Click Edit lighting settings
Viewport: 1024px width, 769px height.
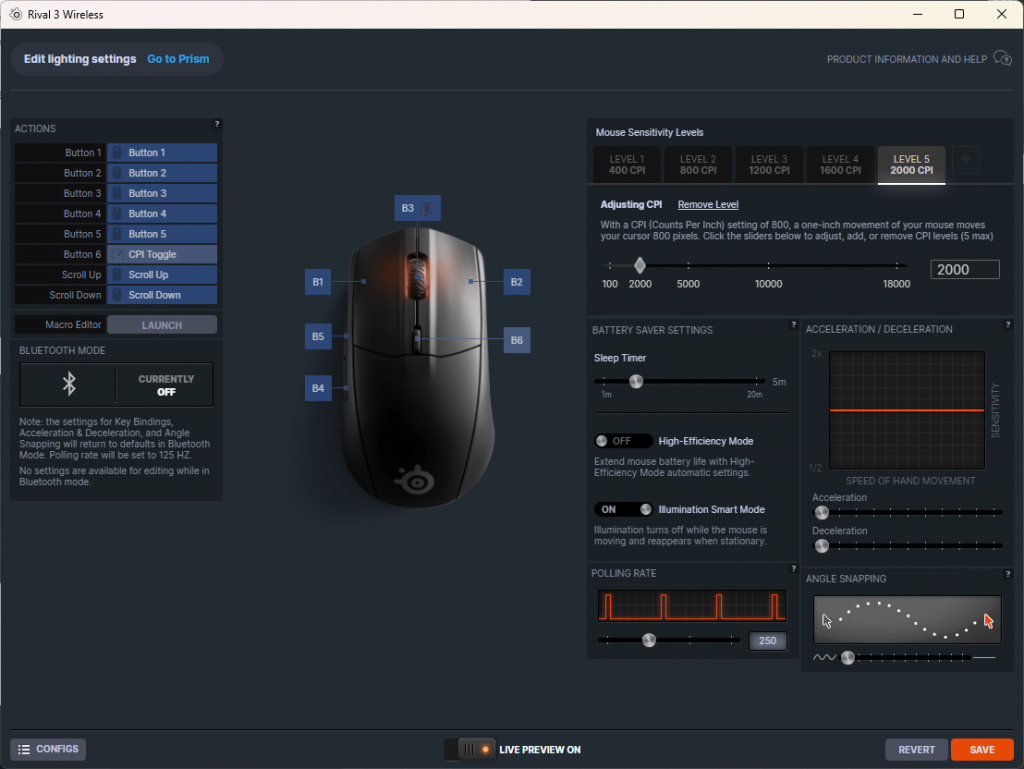pyautogui.click(x=80, y=59)
